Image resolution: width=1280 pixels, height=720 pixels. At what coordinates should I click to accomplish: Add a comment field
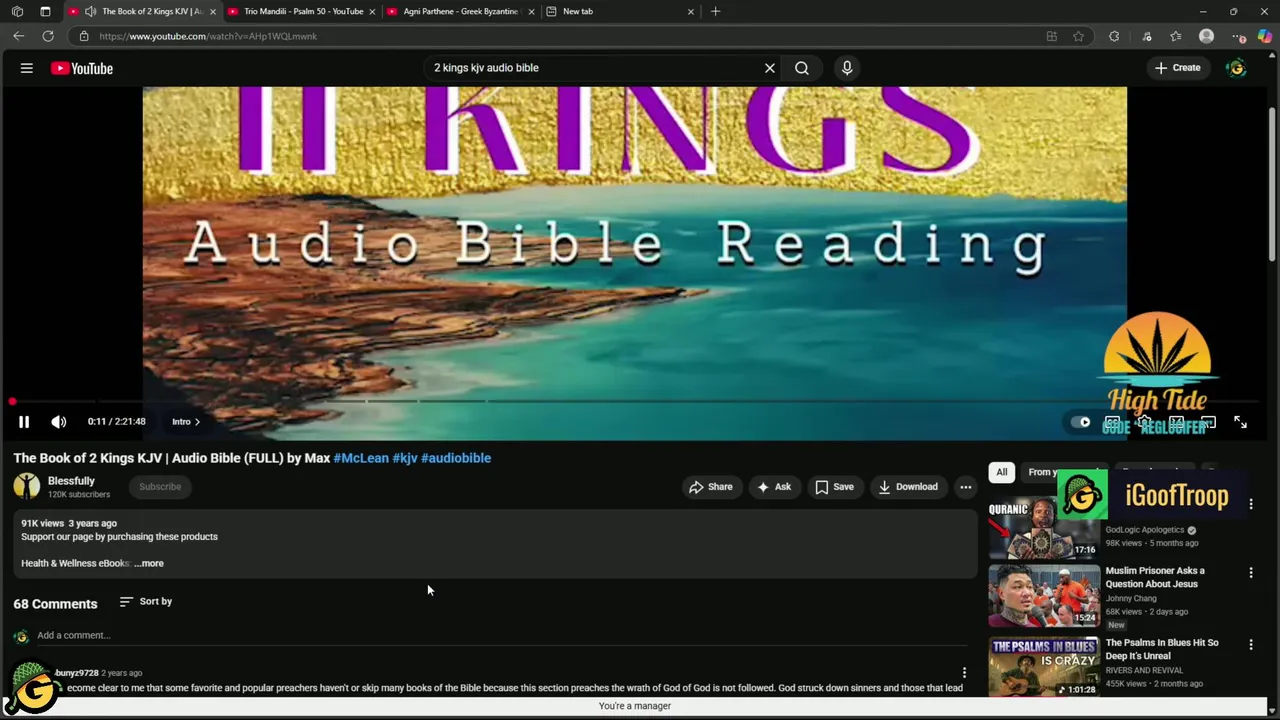click(500, 636)
